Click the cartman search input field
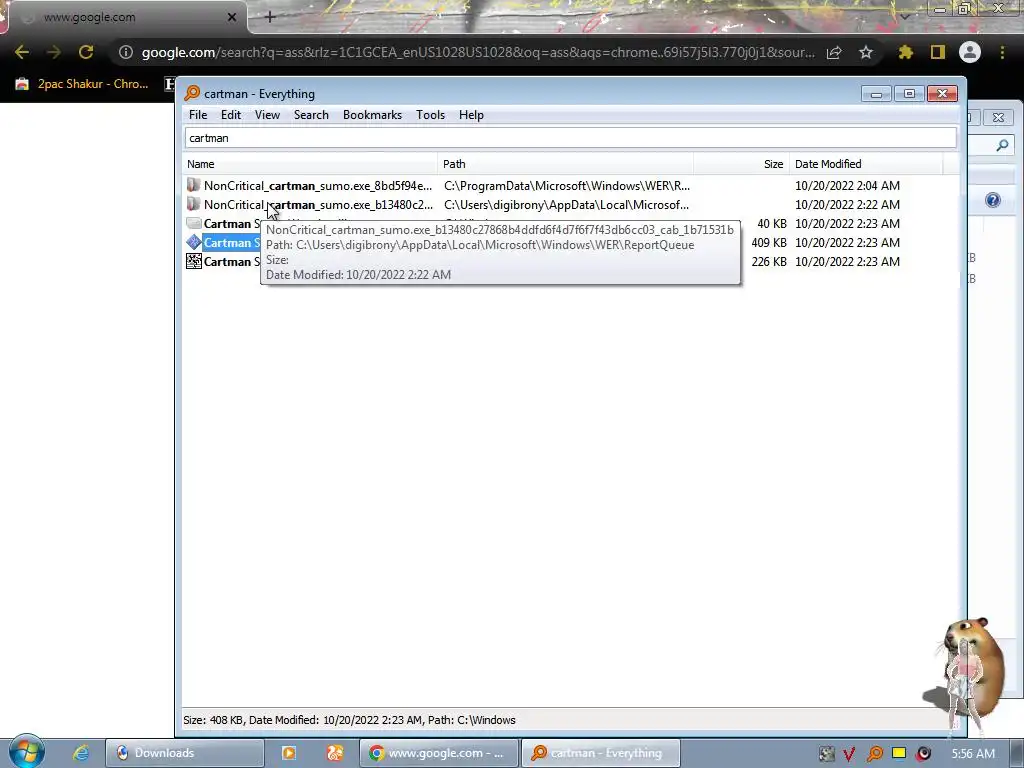Image resolution: width=1024 pixels, height=768 pixels. [571, 138]
